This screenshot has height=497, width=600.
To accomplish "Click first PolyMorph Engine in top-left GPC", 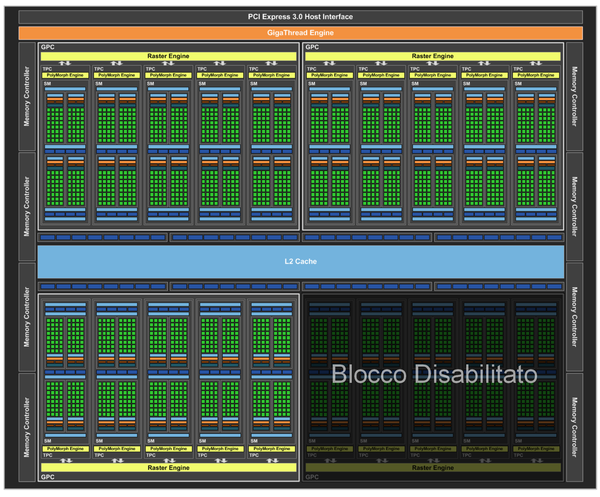I will point(65,75).
